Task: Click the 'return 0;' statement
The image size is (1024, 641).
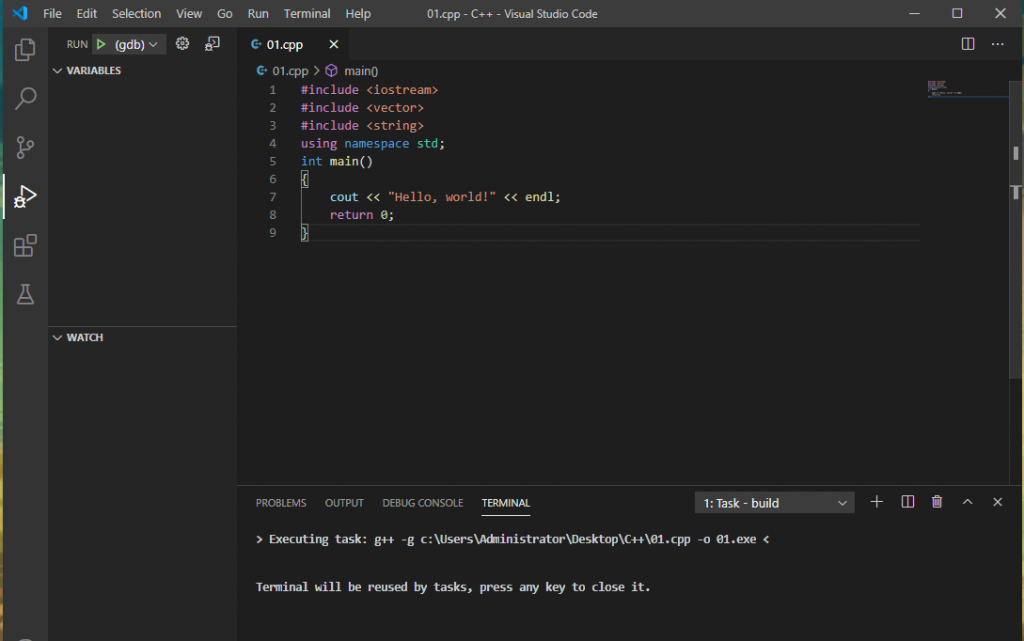Action: point(362,215)
